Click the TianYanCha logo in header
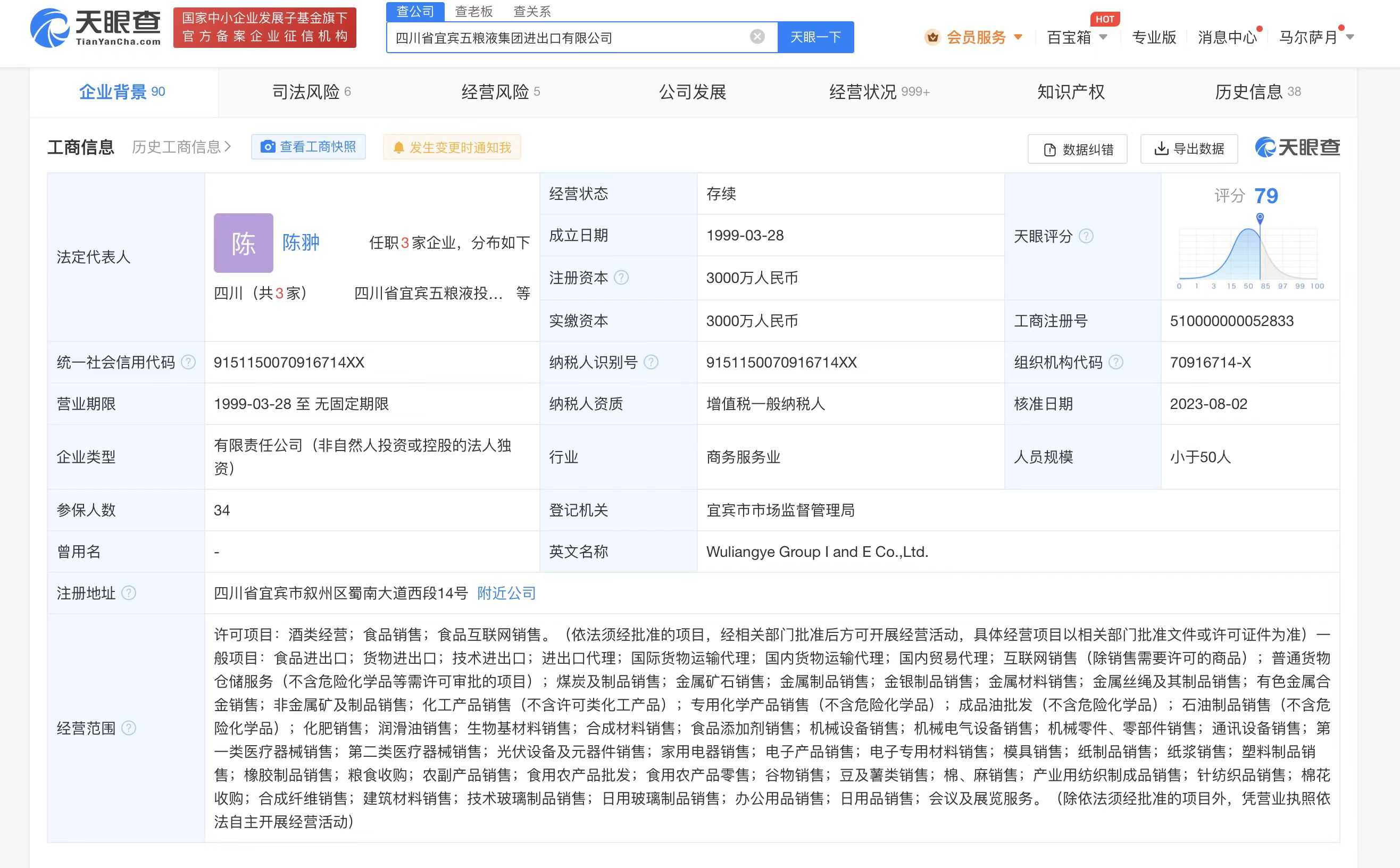The width and height of the screenshot is (1400, 868). coord(95,28)
